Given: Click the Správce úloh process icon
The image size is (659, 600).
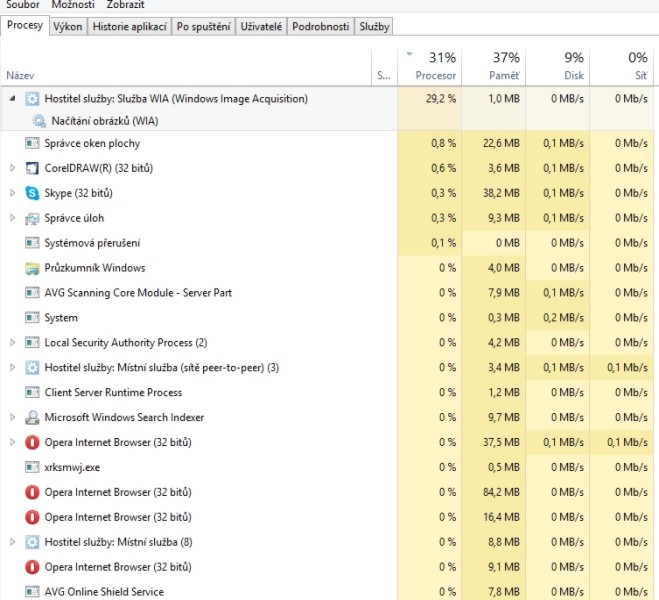Looking at the screenshot, I should point(32,218).
